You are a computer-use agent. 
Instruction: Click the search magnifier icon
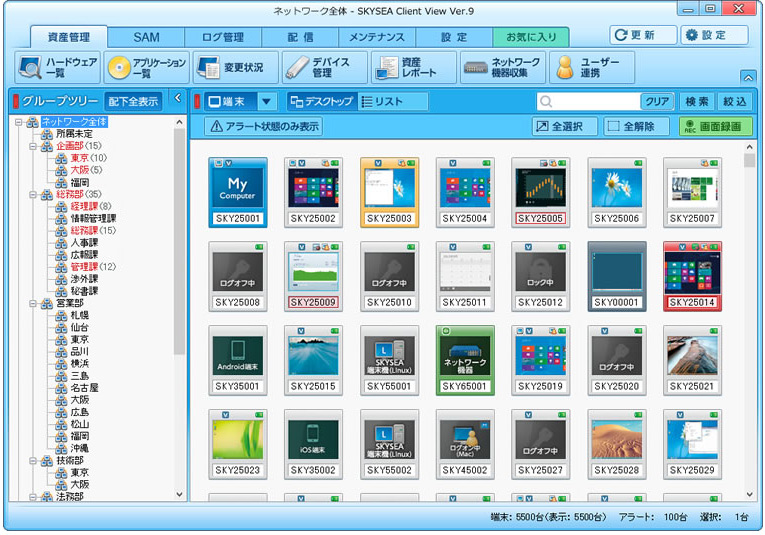coord(546,101)
